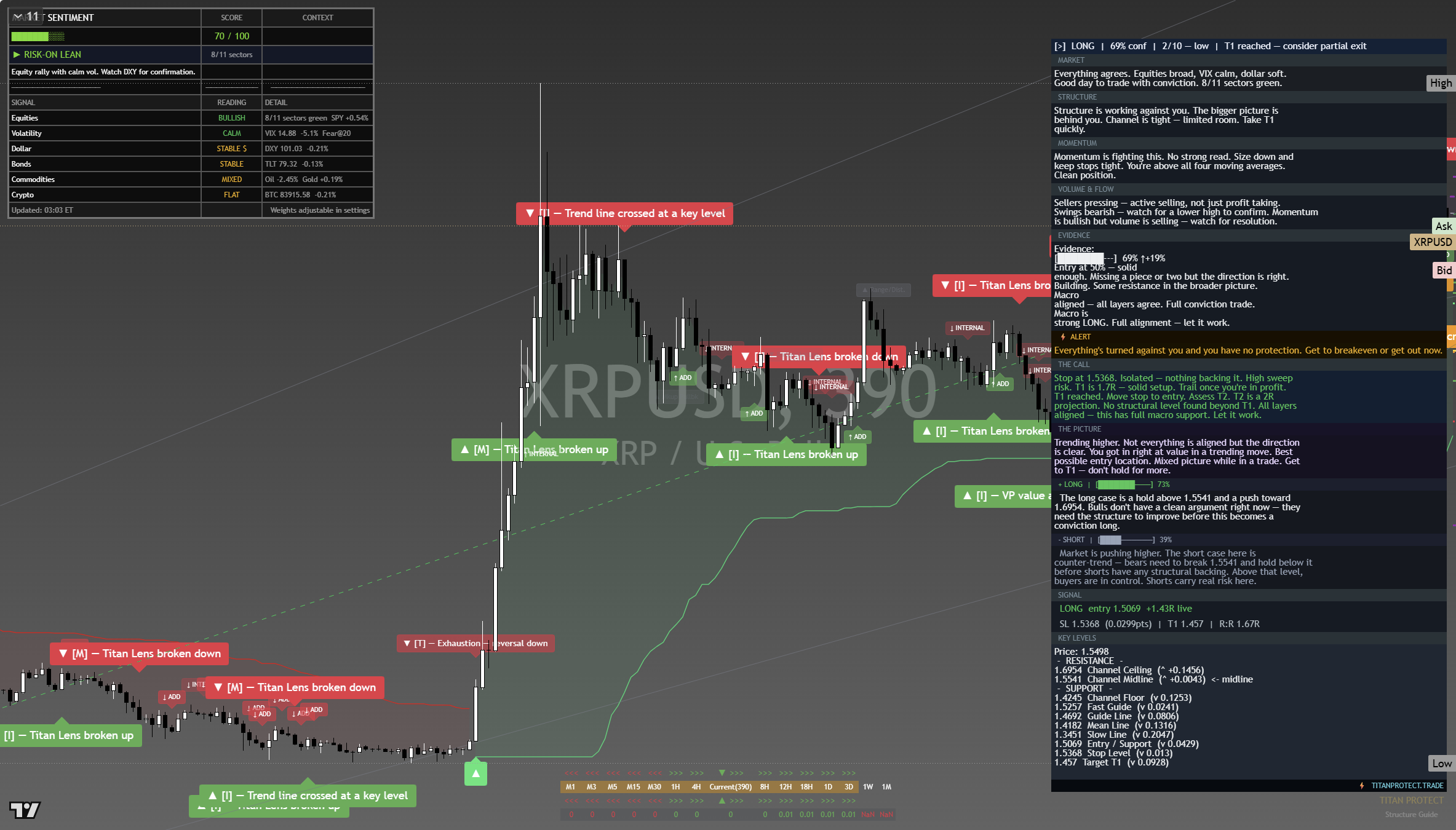1456x830 pixels.
Task: Select the M15 timeframe cell
Action: pos(633,787)
